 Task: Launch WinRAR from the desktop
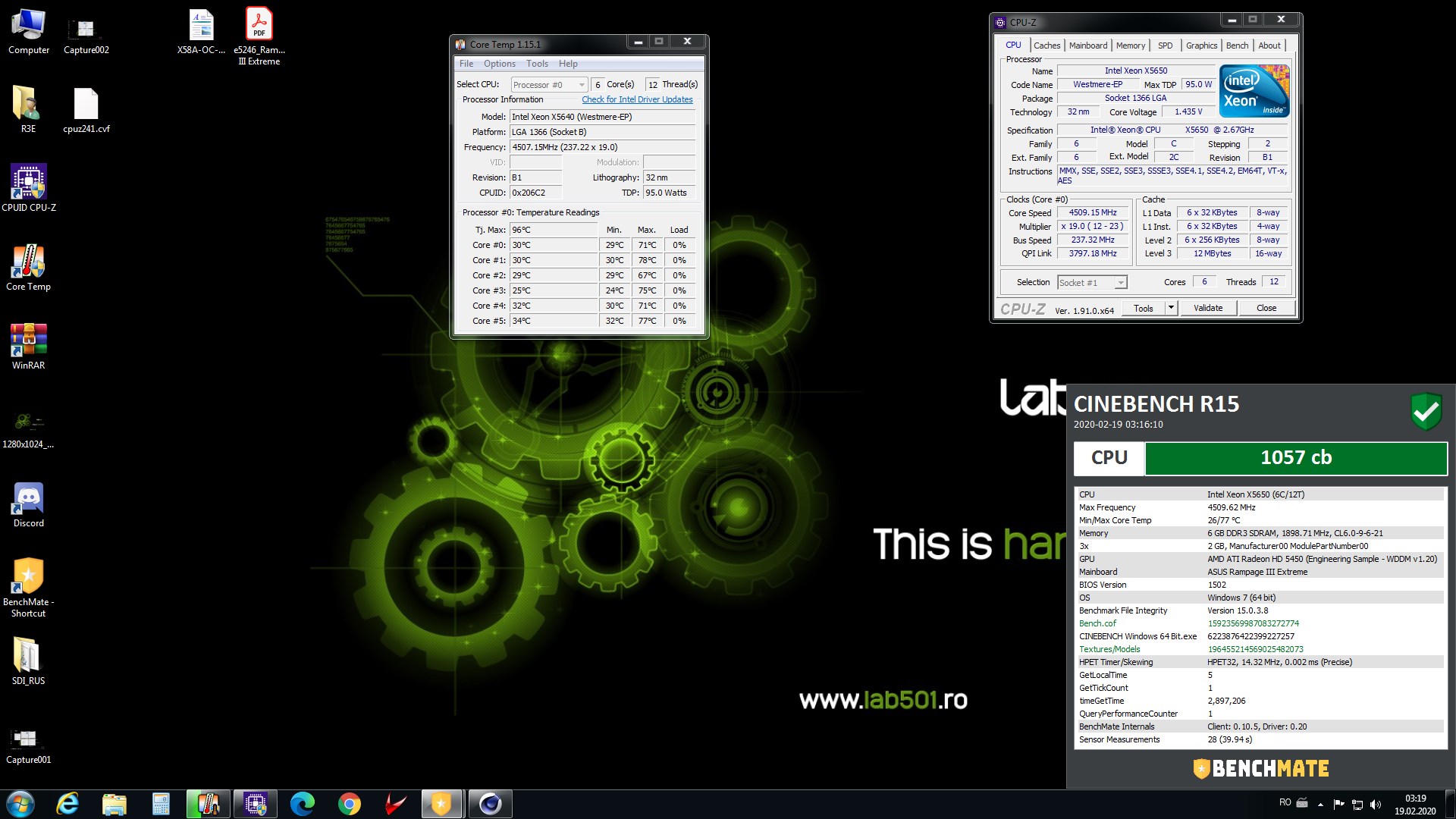(x=29, y=346)
